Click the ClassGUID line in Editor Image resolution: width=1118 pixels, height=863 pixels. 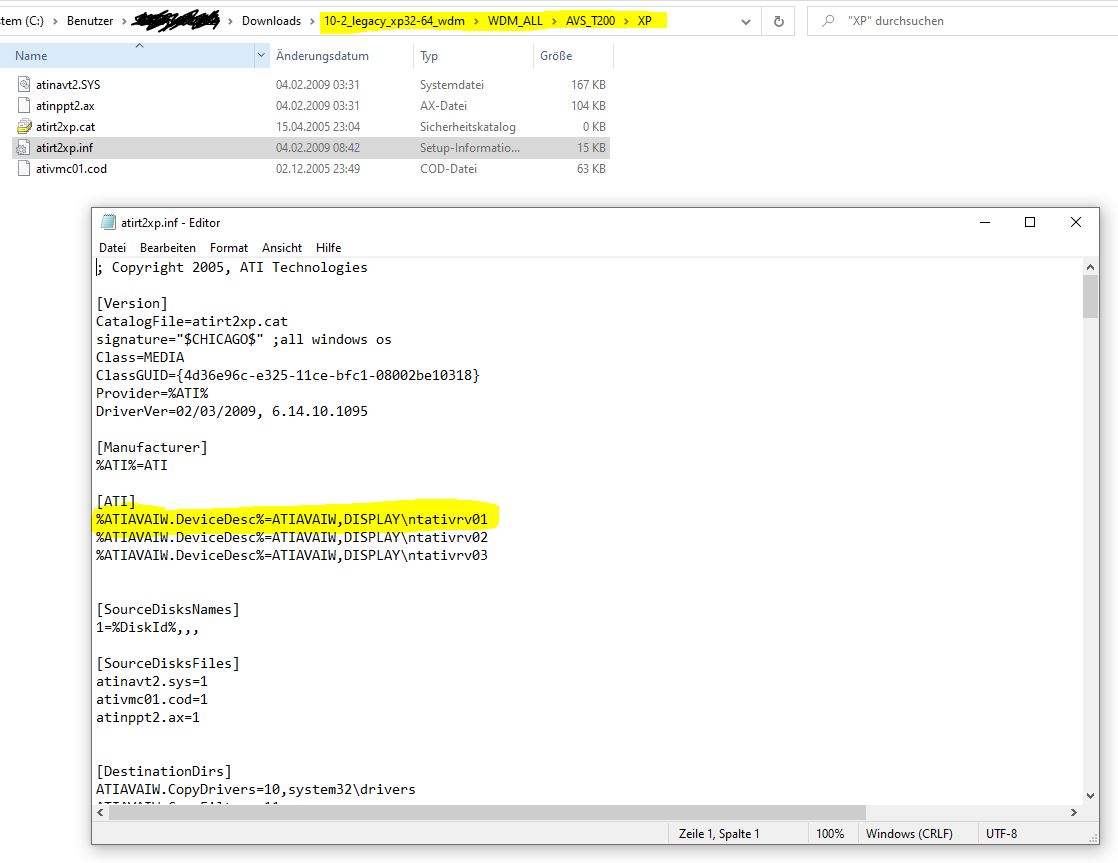[287, 375]
